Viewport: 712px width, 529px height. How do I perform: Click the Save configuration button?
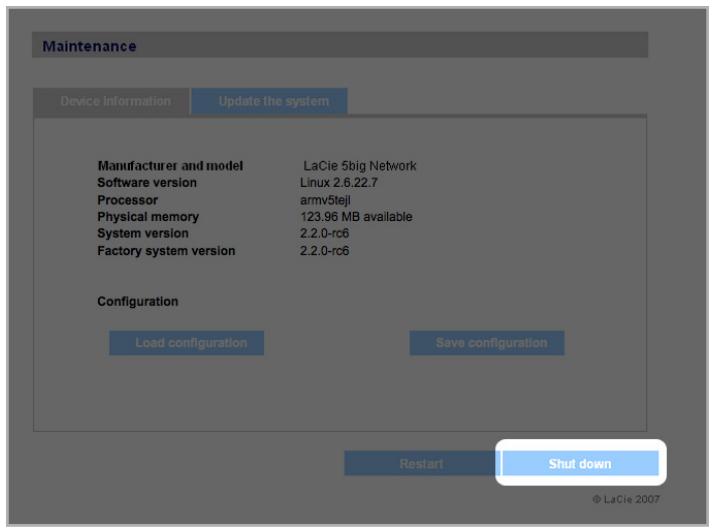click(x=487, y=343)
